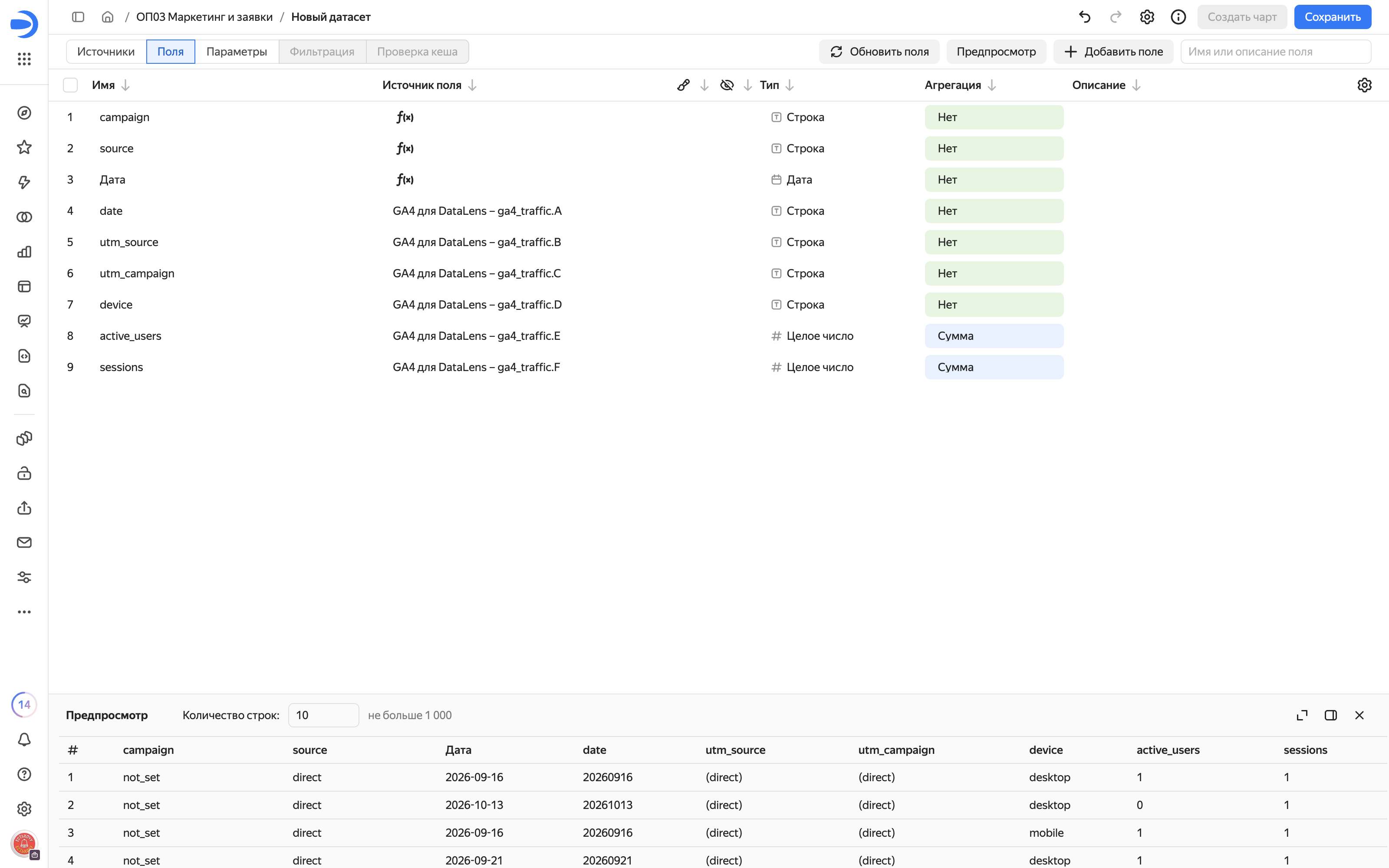The image size is (1389, 868).
Task: Open ОП03 Маркетинг и заявки breadcrumb
Action: click(204, 17)
